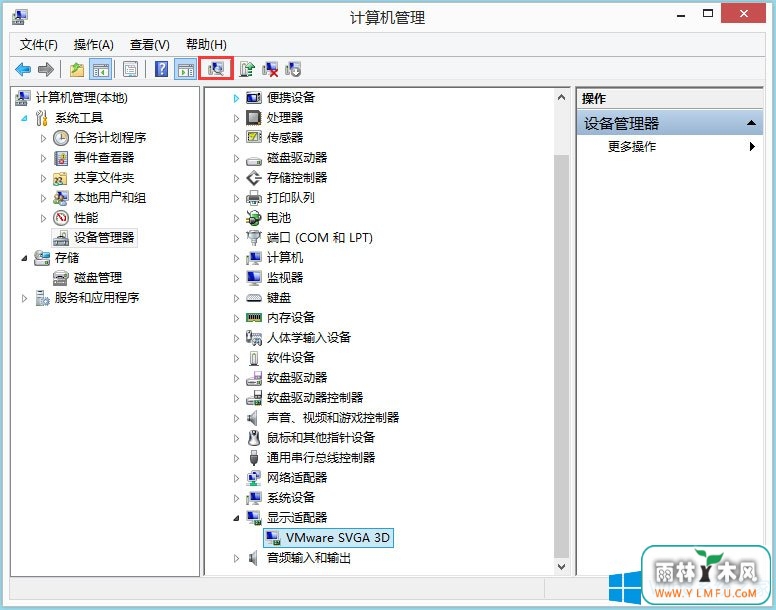Select the 存储控制器 category

click(x=297, y=178)
